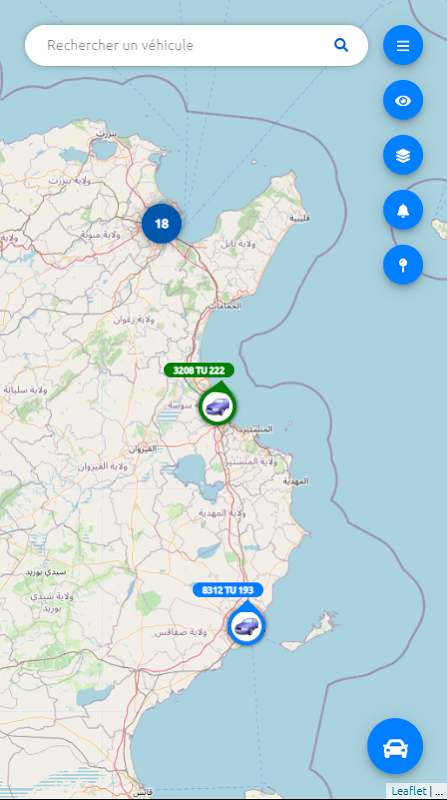The image size is (447, 800).
Task: Open the bell notifications button
Action: [x=403, y=210]
